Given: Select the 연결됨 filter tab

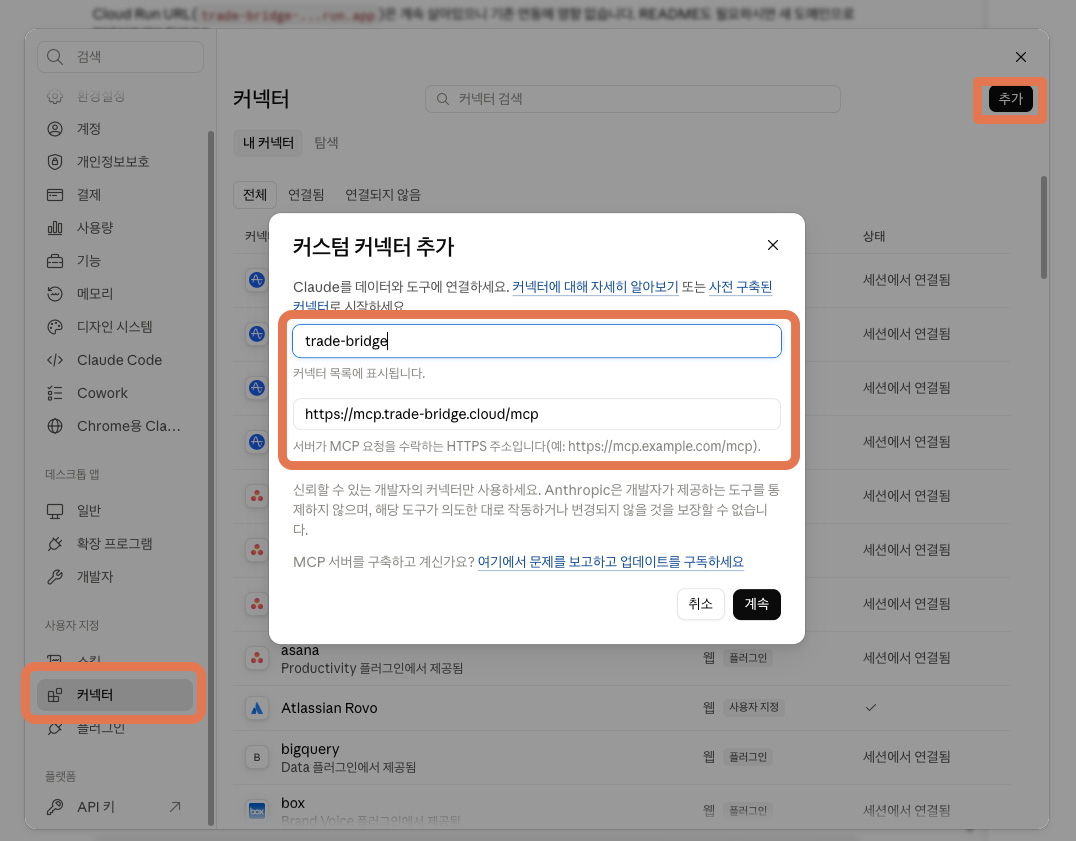Looking at the screenshot, I should (x=306, y=195).
